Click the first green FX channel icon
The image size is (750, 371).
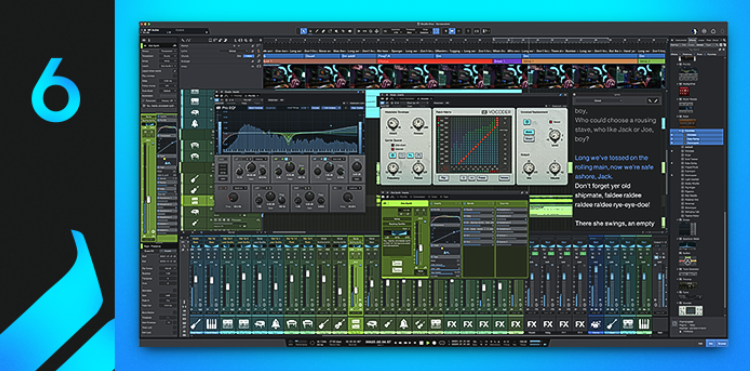[452, 324]
